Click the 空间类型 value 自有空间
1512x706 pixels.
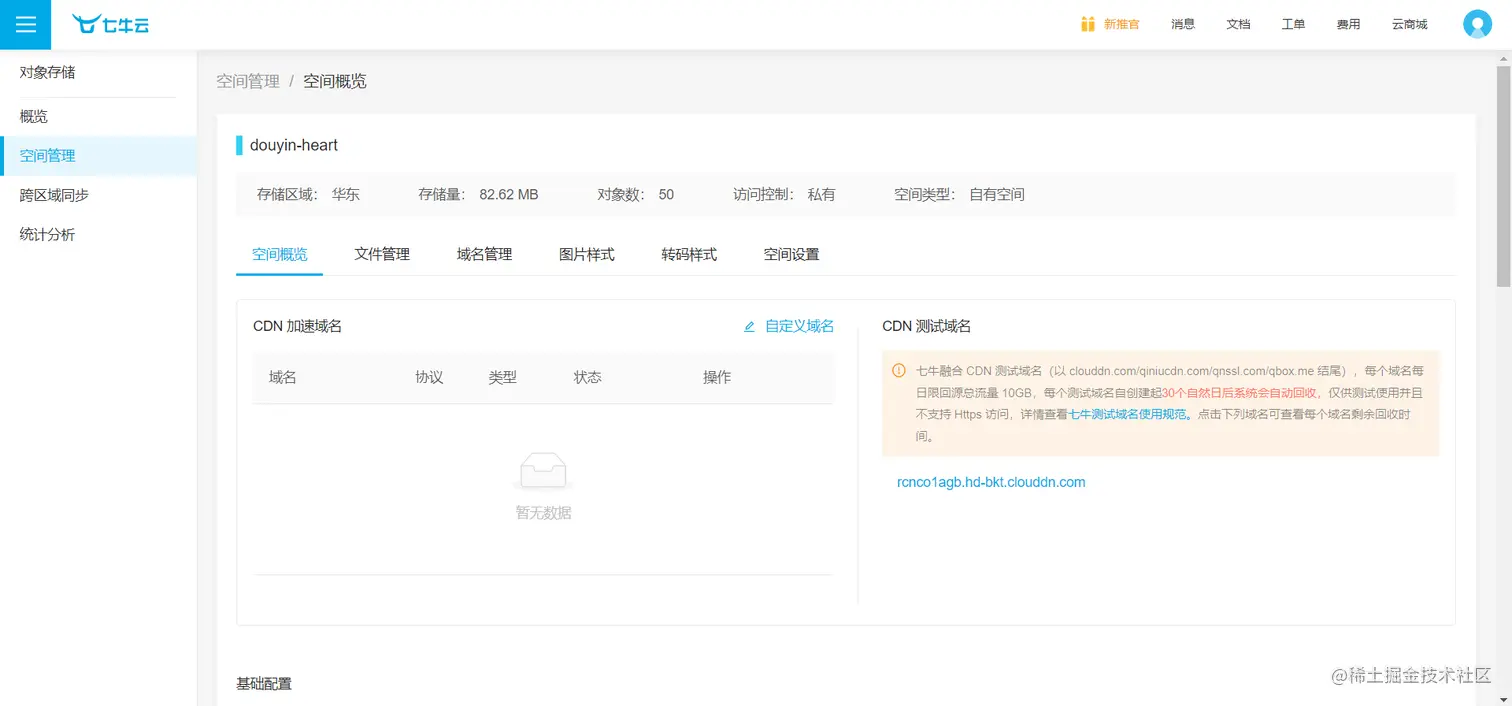[997, 195]
